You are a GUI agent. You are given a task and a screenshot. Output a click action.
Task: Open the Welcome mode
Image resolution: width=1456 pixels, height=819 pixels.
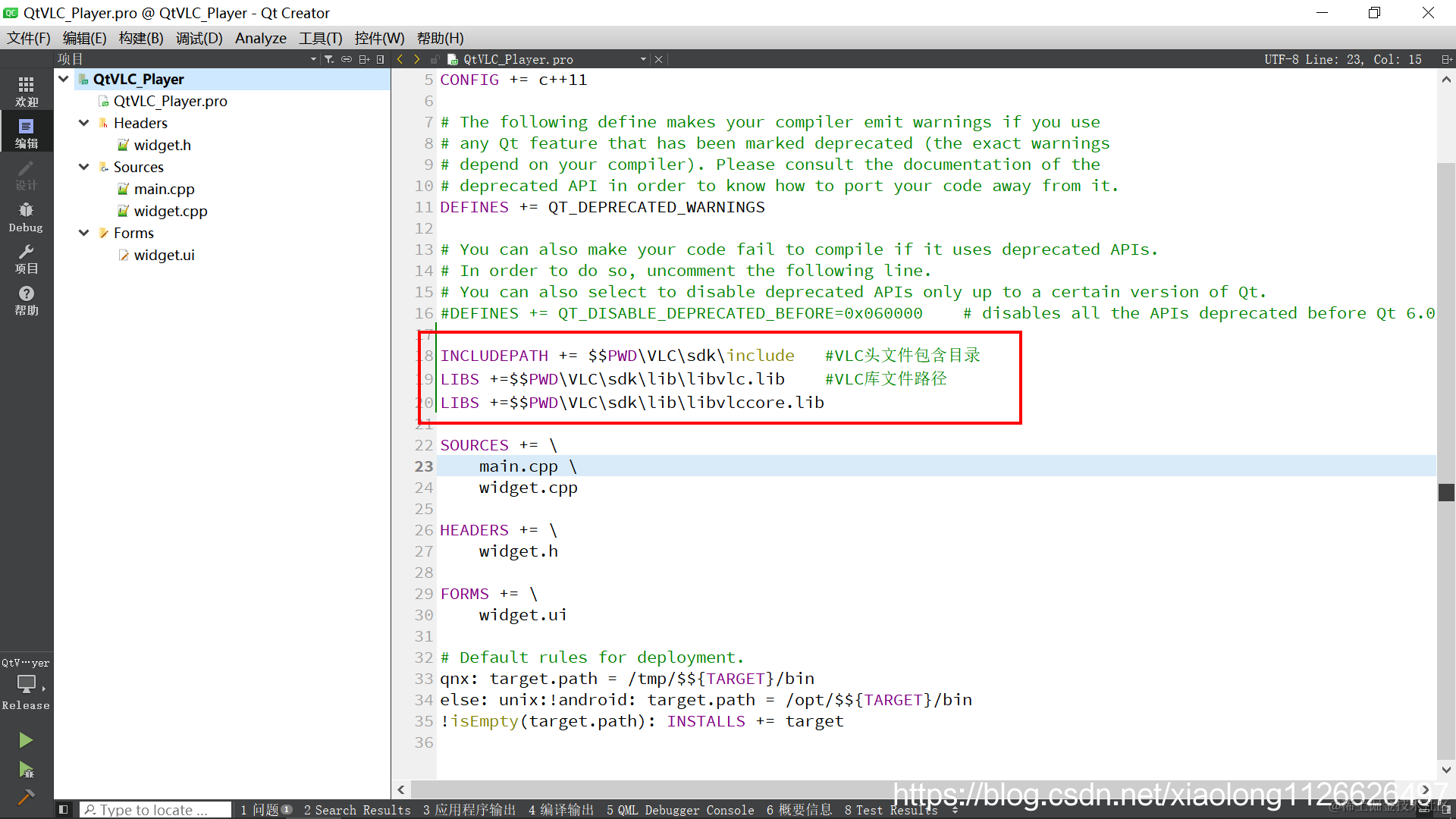point(26,91)
